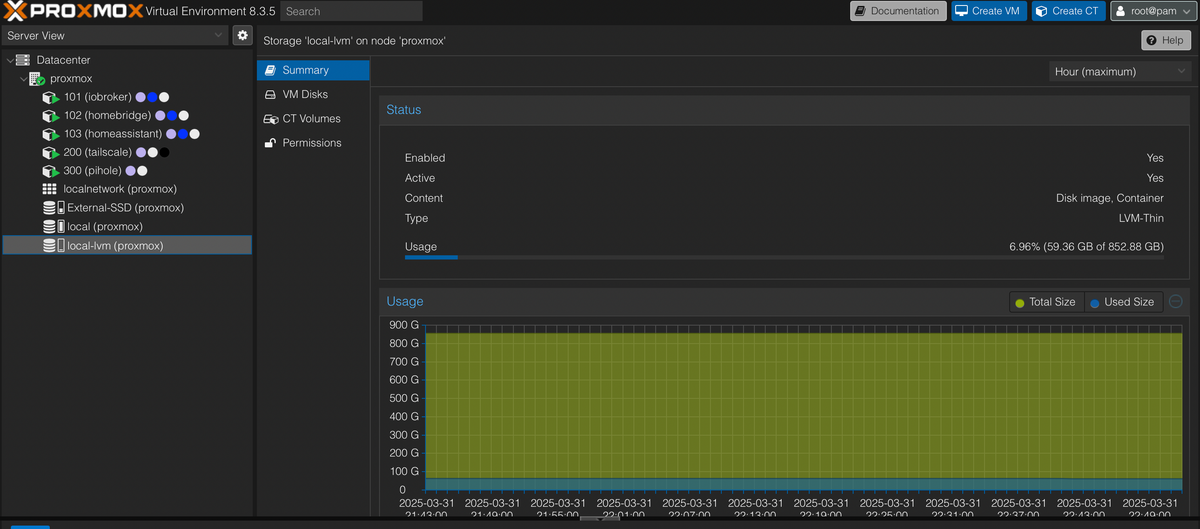Click the Status panel header
Screen dimensions: 1200x529
click(784, 110)
